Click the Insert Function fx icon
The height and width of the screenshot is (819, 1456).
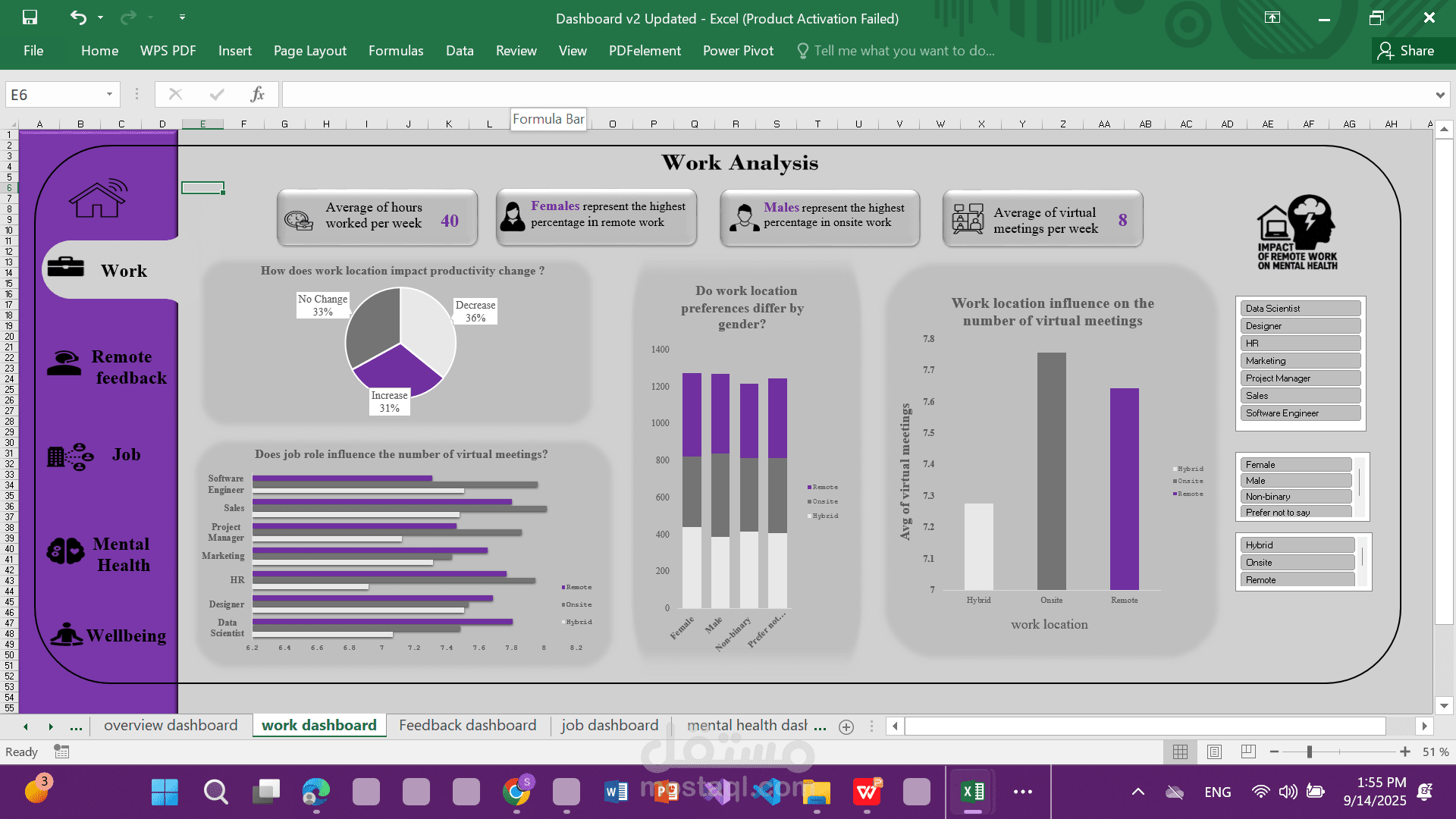tap(257, 94)
